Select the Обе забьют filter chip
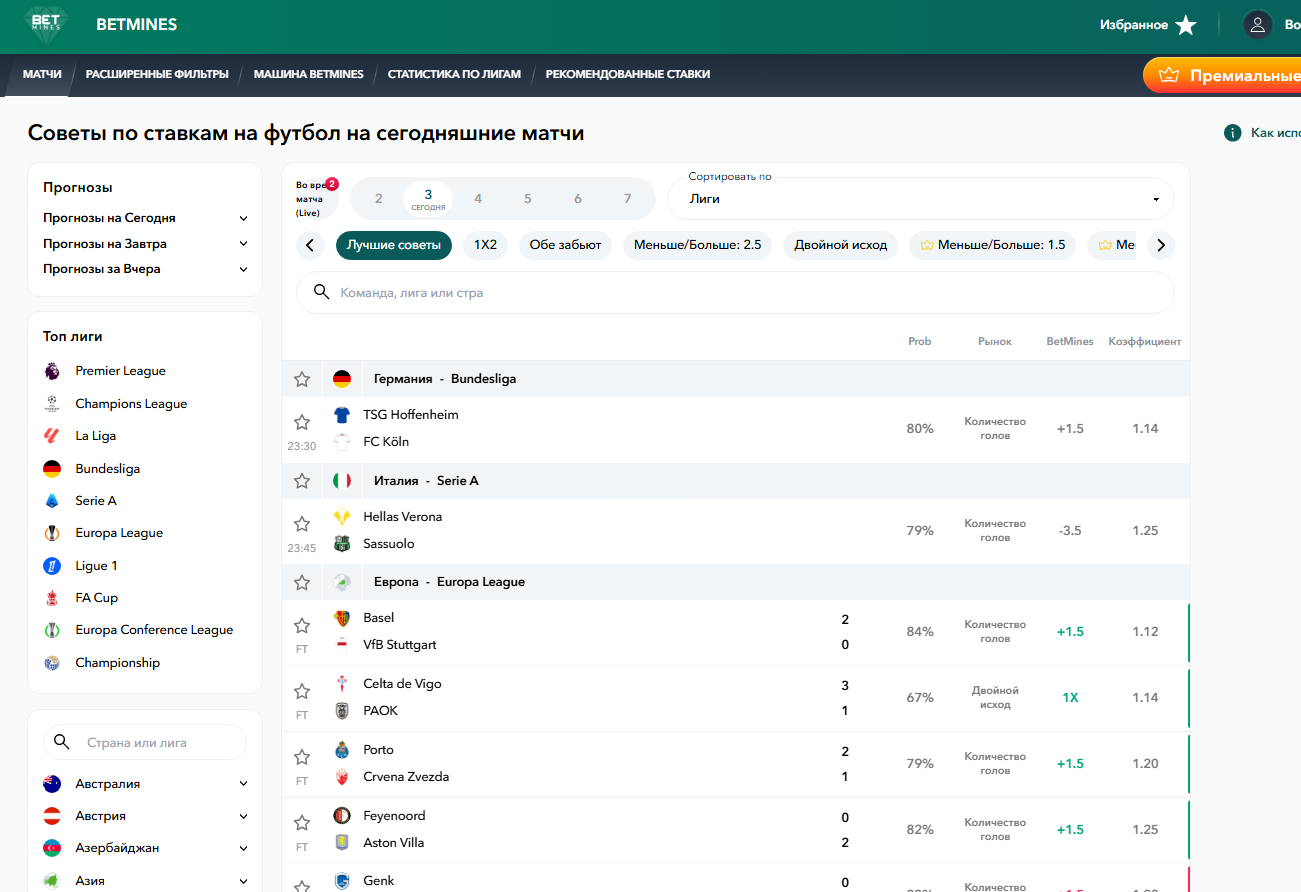This screenshot has height=892, width=1301. point(565,245)
